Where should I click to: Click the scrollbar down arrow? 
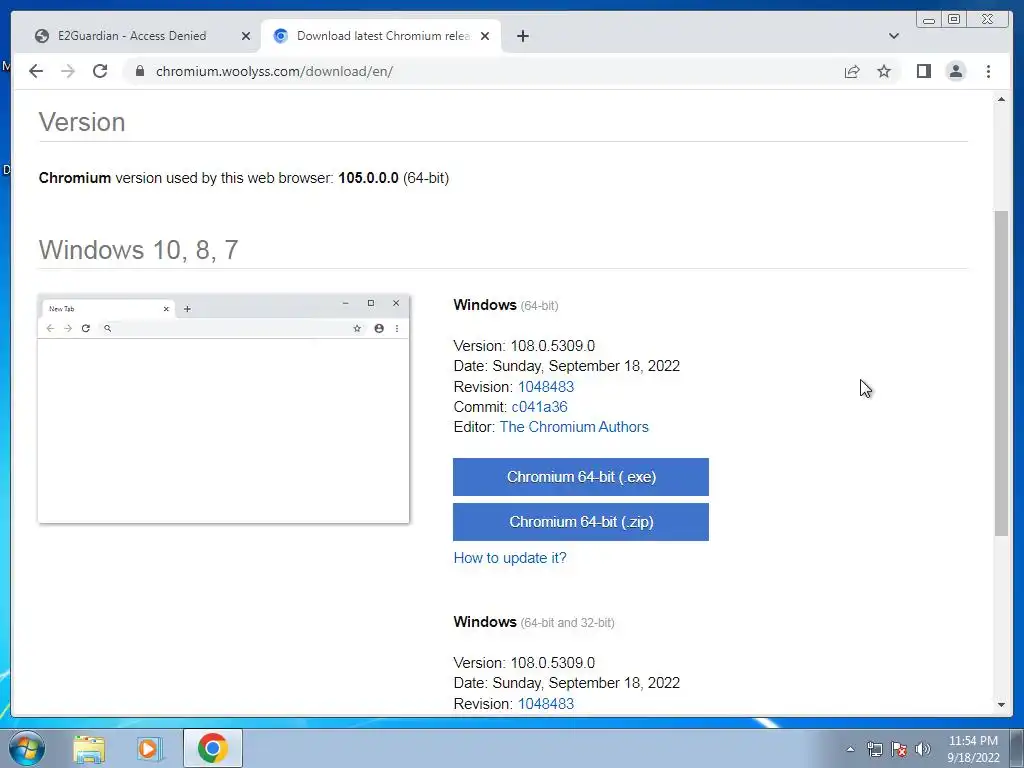[1001, 705]
